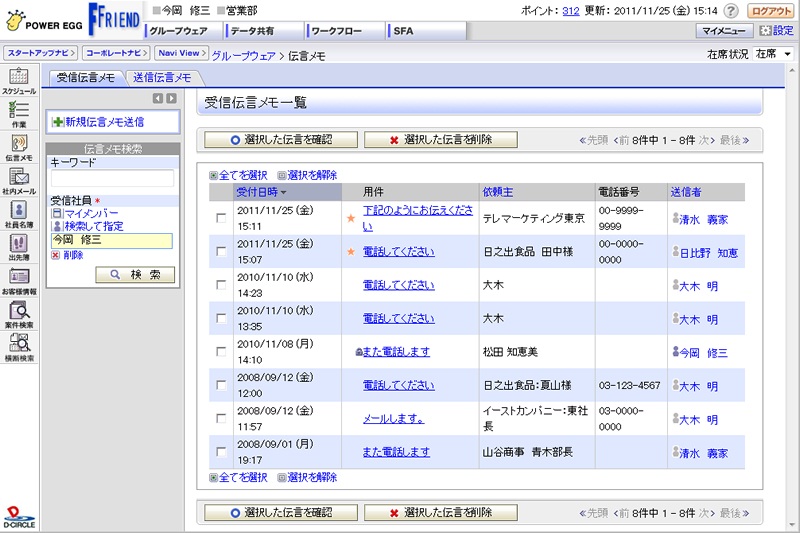Open the 社員名簿 sidebar icon
Screen dimensions: 800x533
[x=19, y=214]
